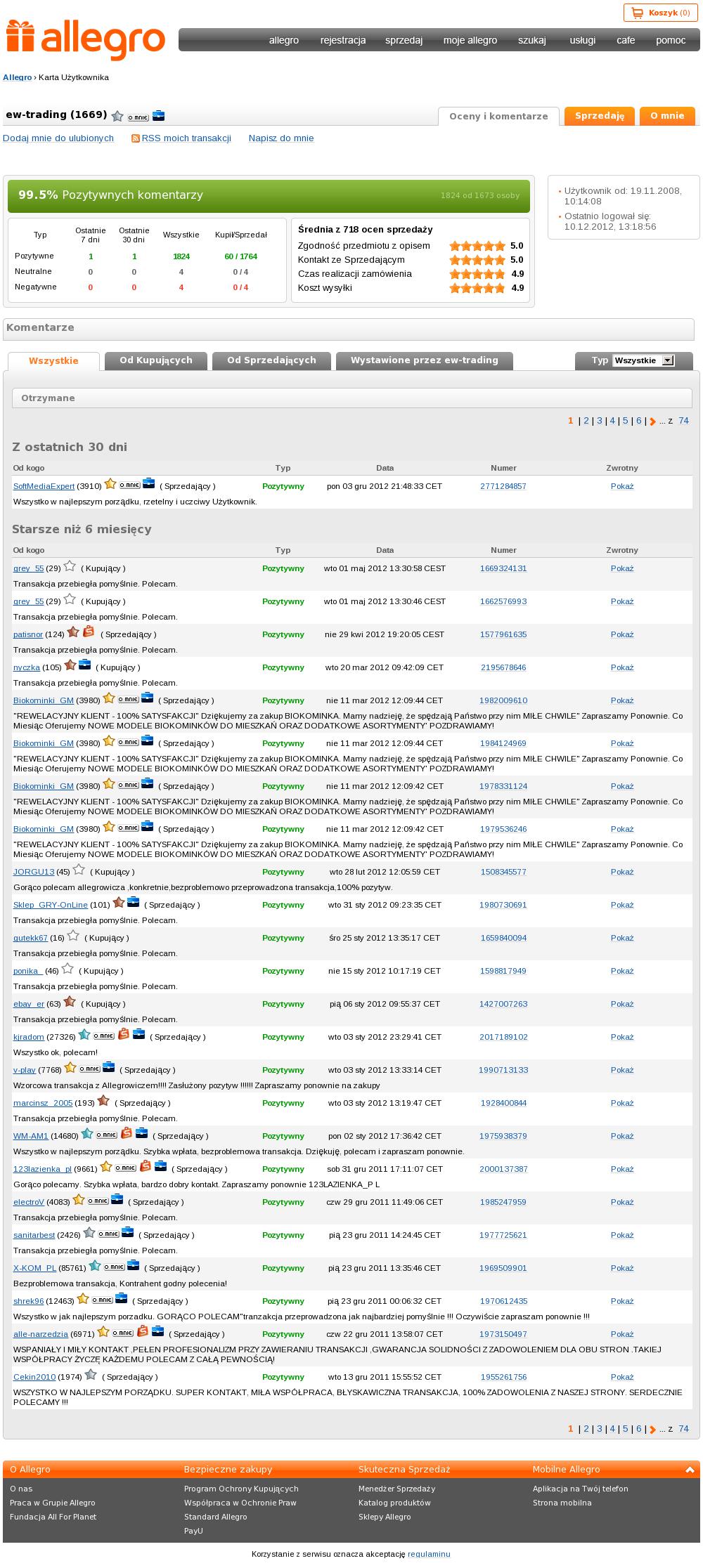Image resolution: width=703 pixels, height=1568 pixels.
Task: Switch to the 'Sprzedaję' tab
Action: 600,116
